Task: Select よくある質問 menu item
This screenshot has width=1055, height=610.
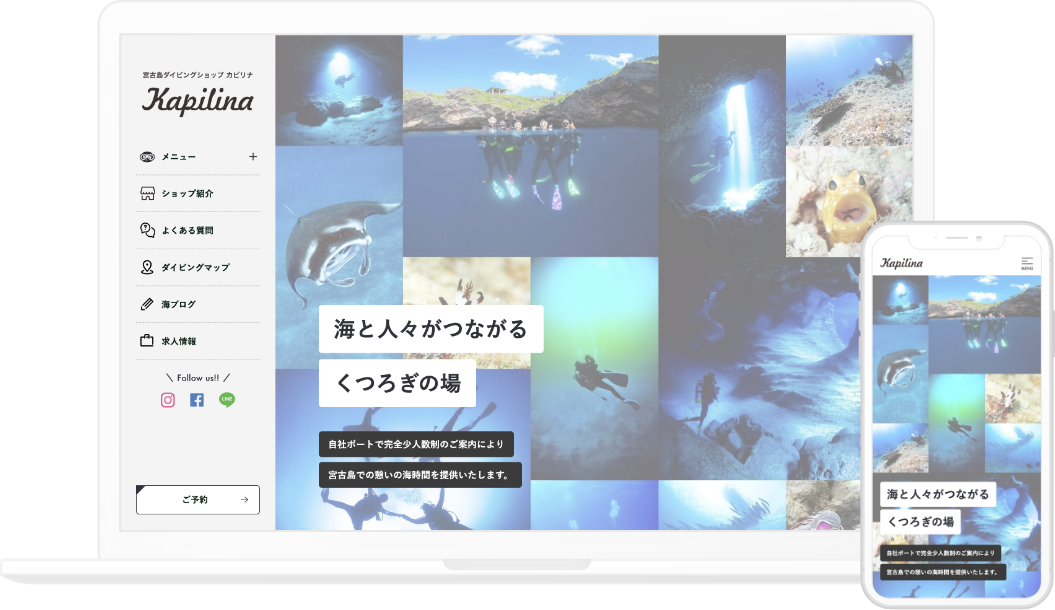Action: [x=187, y=230]
